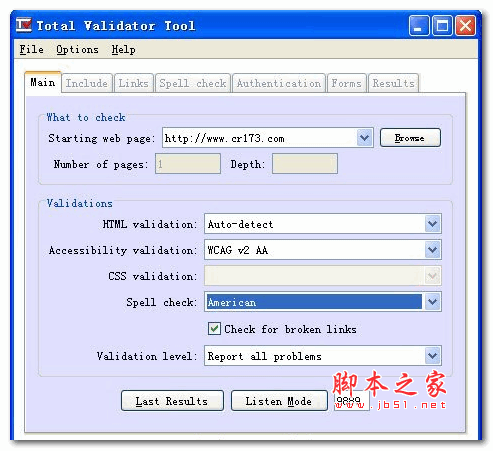Open the Validation level dropdown
493x451 pixels.
tap(323, 356)
